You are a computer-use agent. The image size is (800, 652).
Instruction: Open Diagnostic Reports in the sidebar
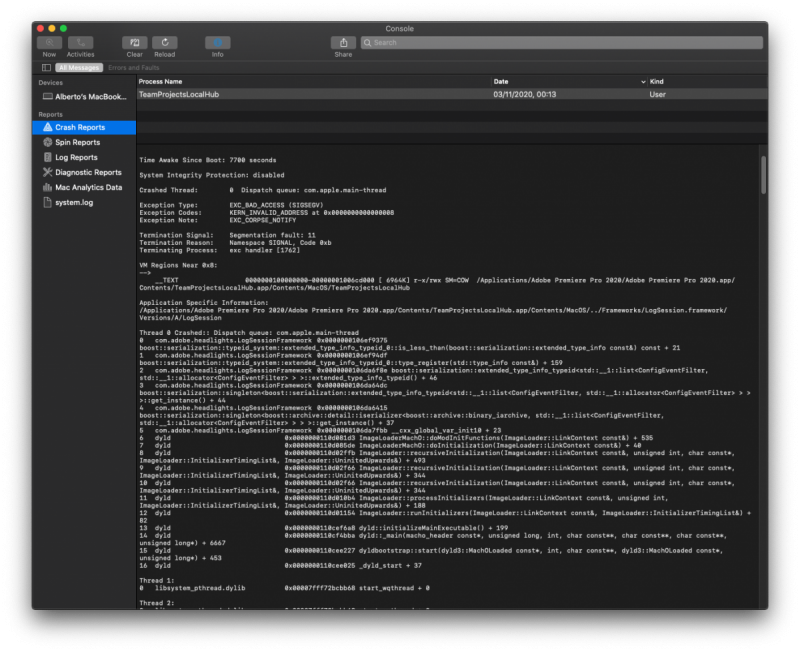(88, 172)
